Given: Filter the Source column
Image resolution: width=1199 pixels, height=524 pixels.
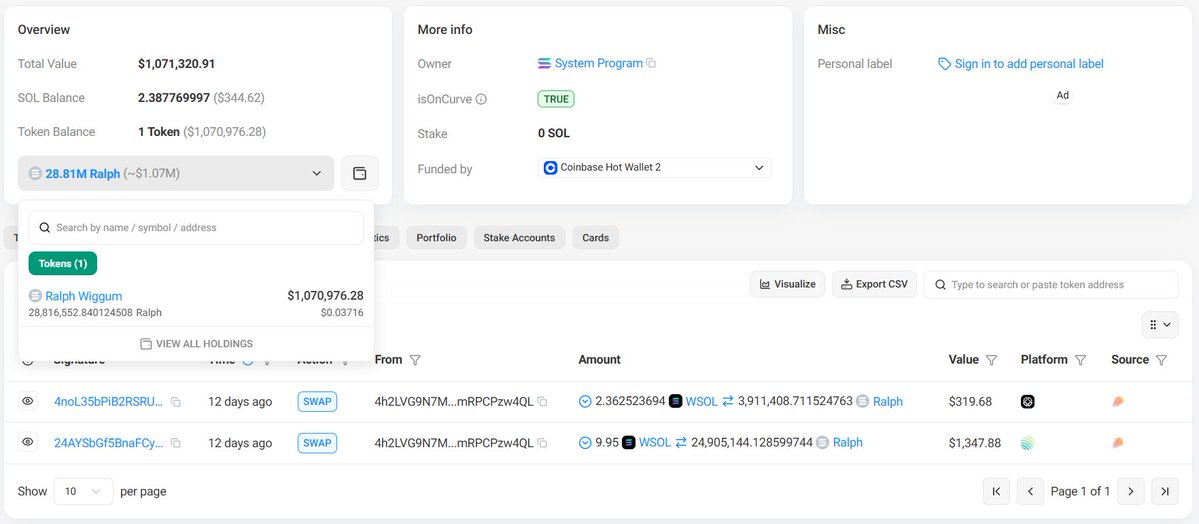Looking at the screenshot, I should click(1161, 360).
